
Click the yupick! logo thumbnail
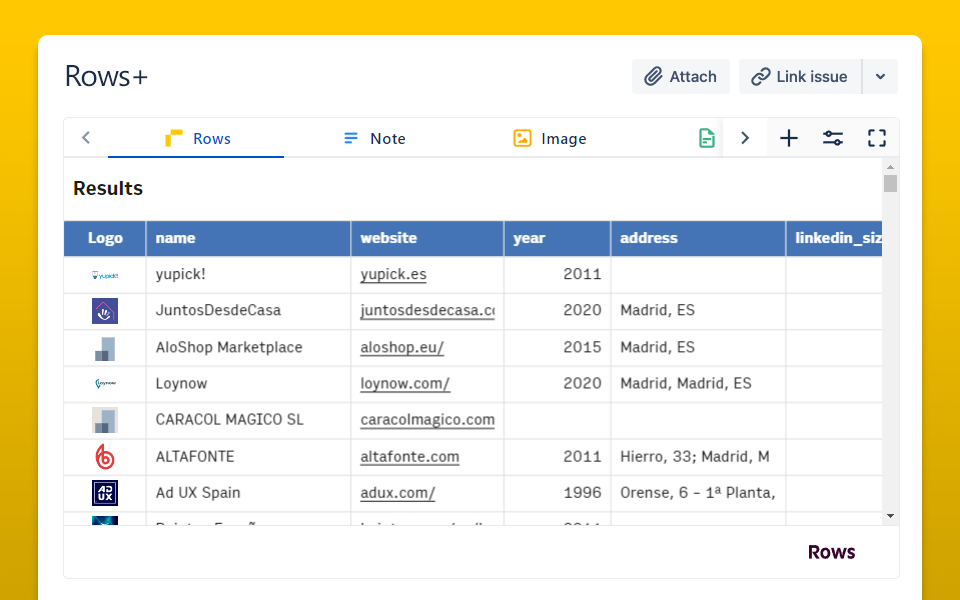(105, 276)
